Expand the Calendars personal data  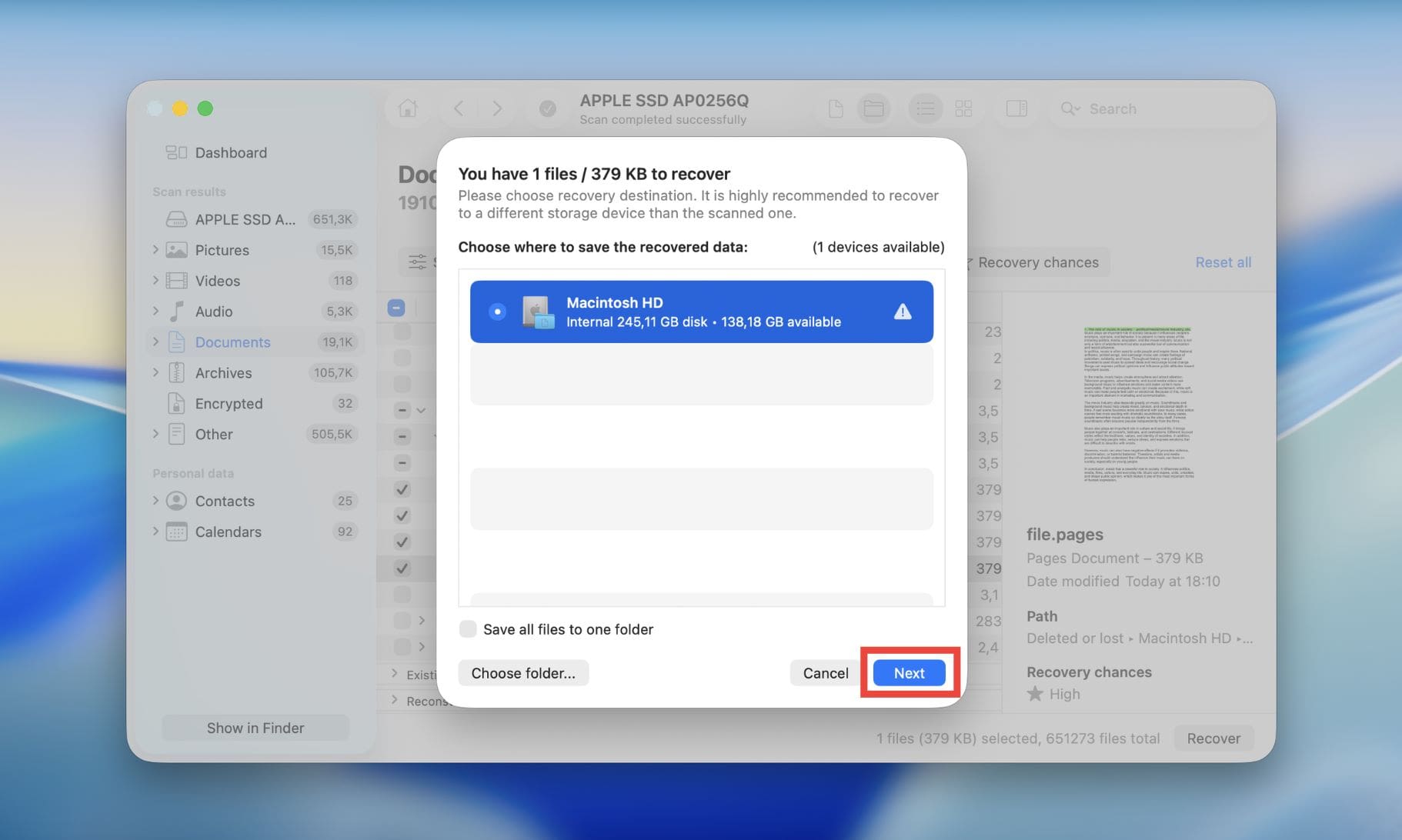(x=155, y=532)
